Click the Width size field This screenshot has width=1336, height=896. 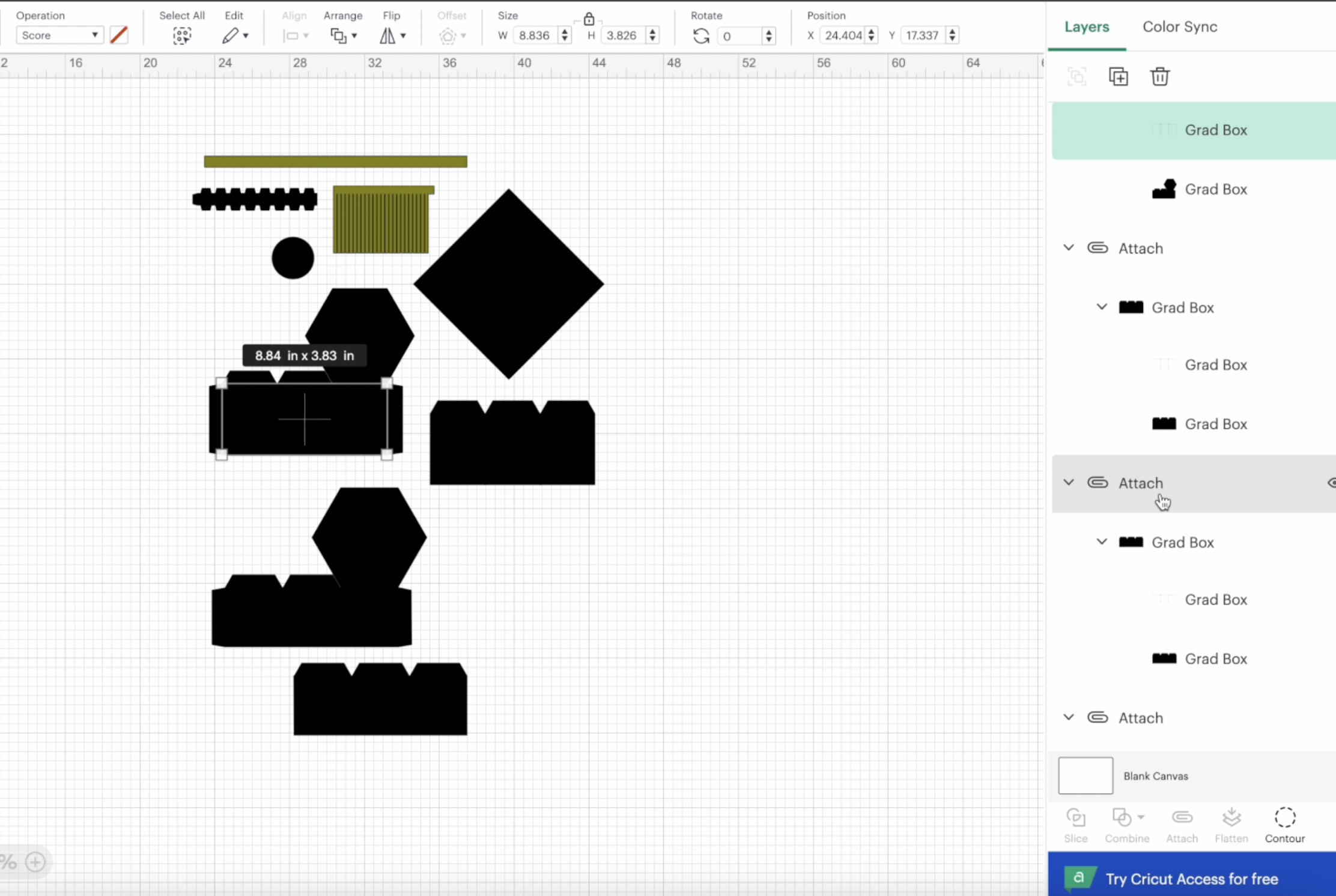click(x=535, y=35)
